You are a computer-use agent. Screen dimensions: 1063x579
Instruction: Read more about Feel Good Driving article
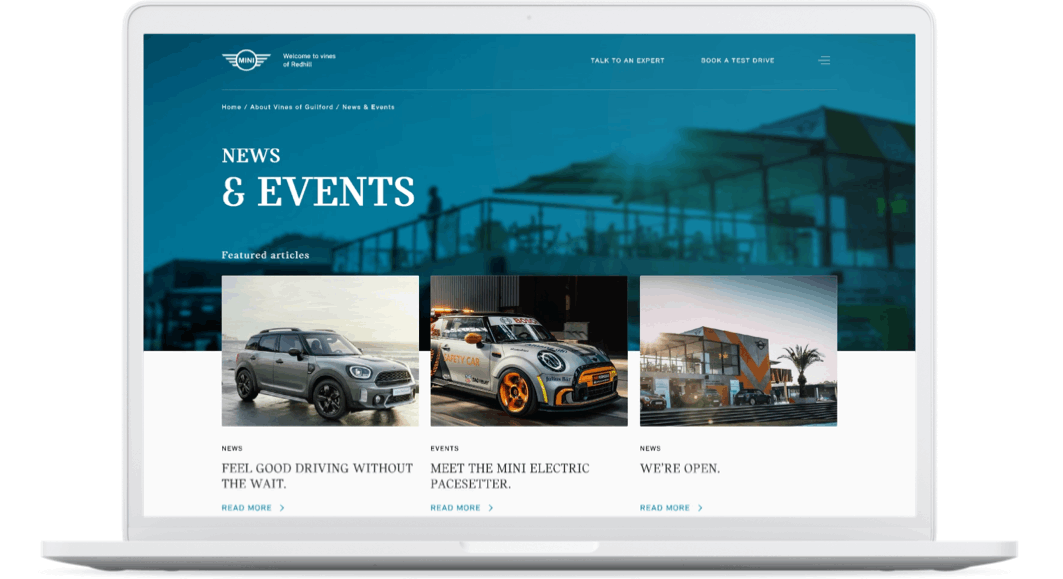click(246, 508)
